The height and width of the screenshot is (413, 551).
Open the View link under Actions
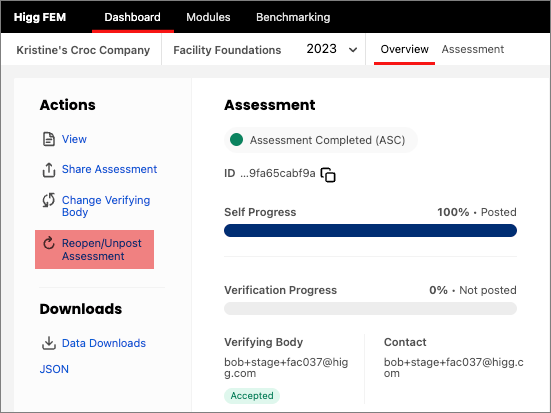click(x=74, y=139)
